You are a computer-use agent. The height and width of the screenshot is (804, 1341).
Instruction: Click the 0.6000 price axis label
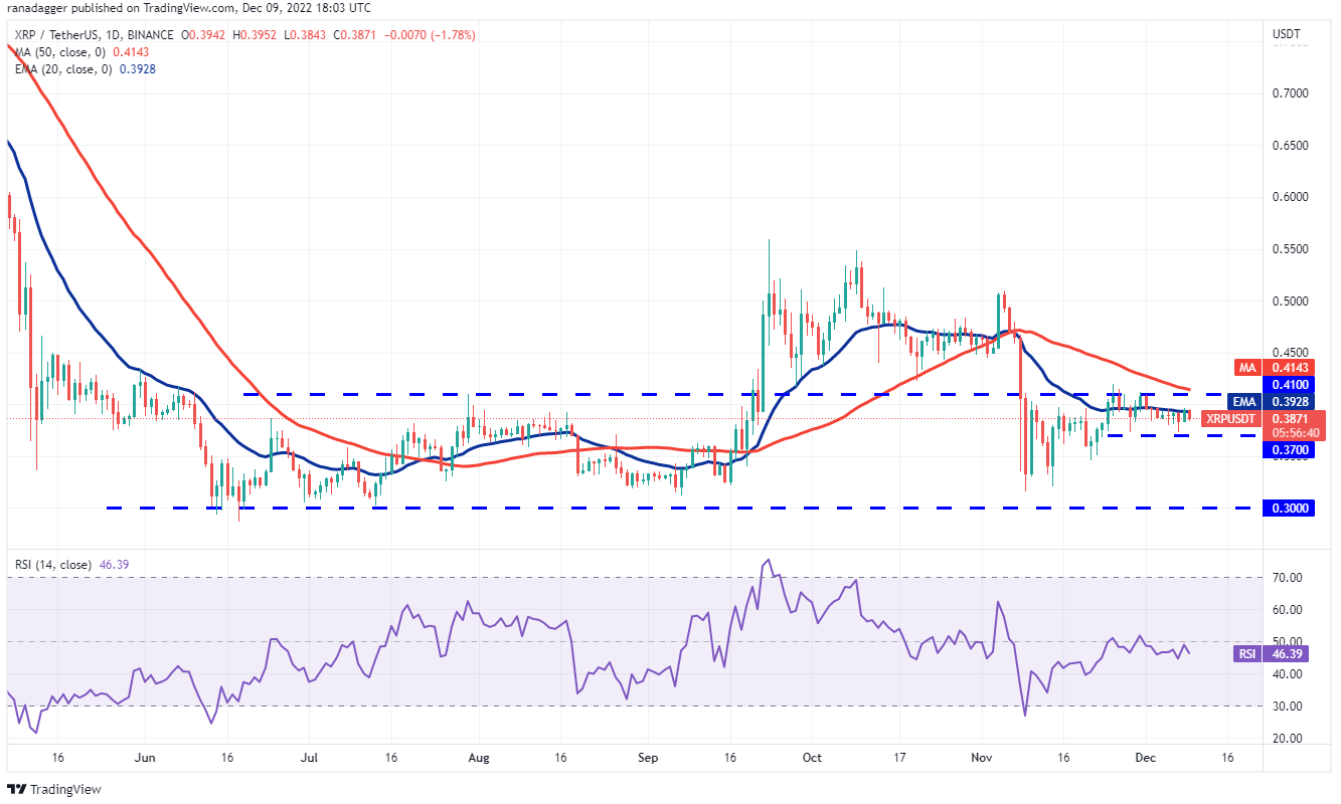(1289, 197)
